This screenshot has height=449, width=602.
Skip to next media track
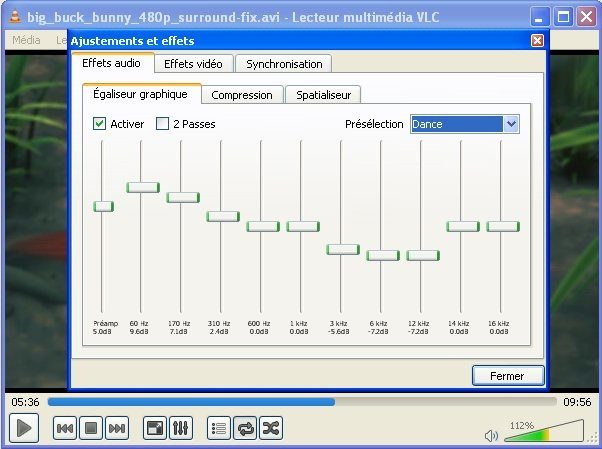[x=117, y=428]
